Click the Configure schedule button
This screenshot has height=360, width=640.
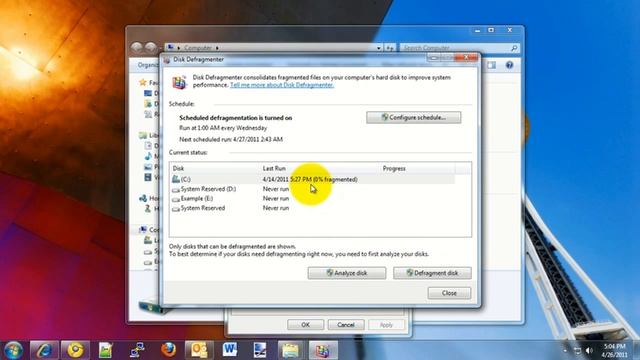(x=413, y=118)
